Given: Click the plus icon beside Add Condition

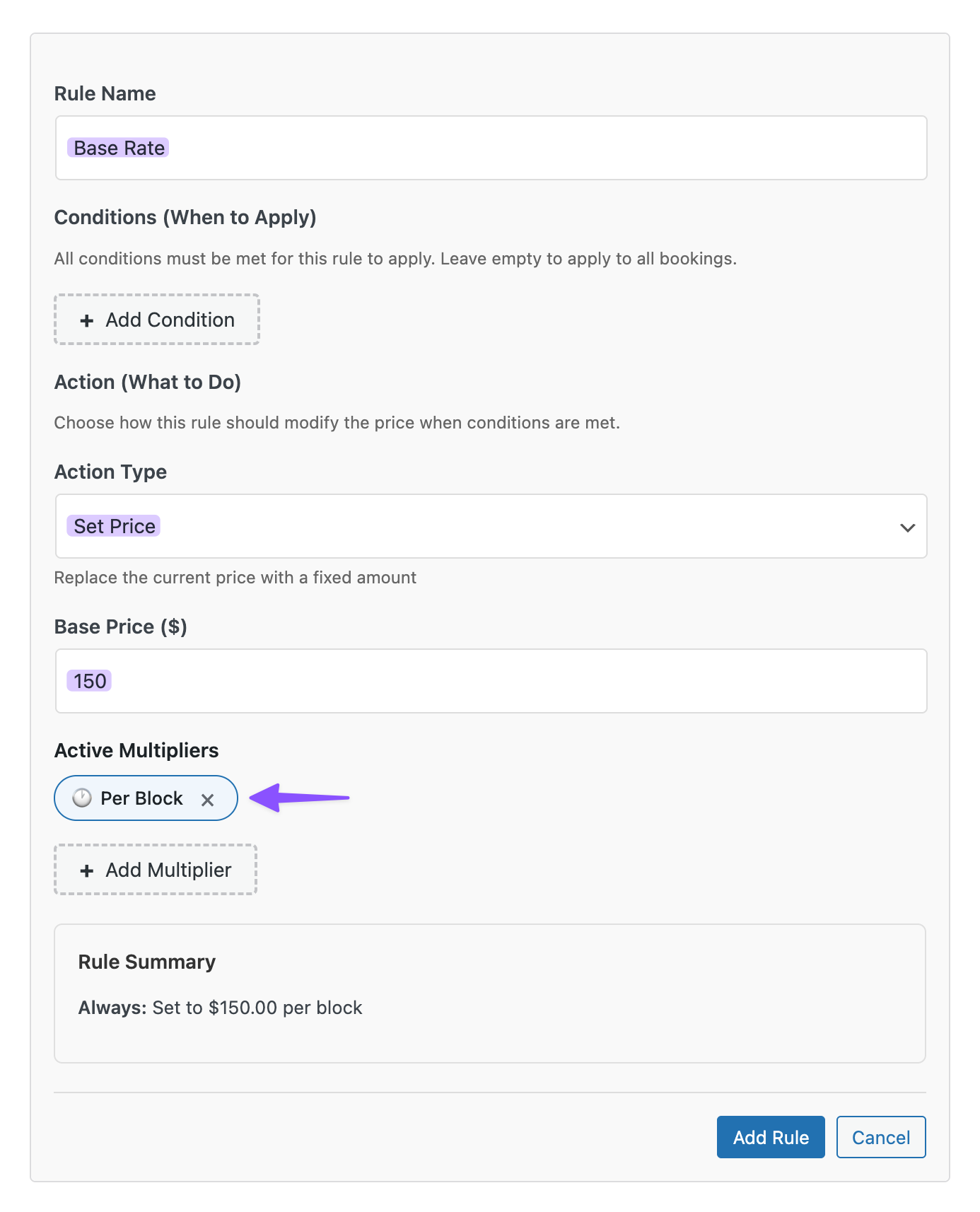Looking at the screenshot, I should pos(87,320).
